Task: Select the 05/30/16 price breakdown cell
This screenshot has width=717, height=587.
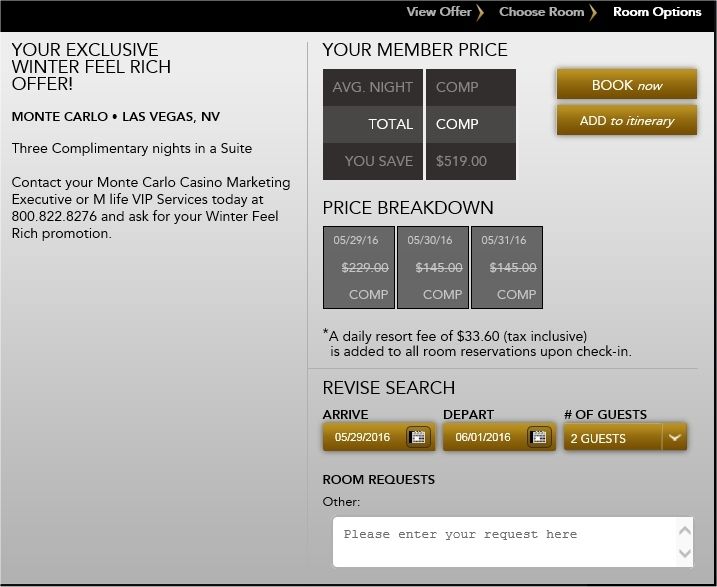Action: point(433,267)
